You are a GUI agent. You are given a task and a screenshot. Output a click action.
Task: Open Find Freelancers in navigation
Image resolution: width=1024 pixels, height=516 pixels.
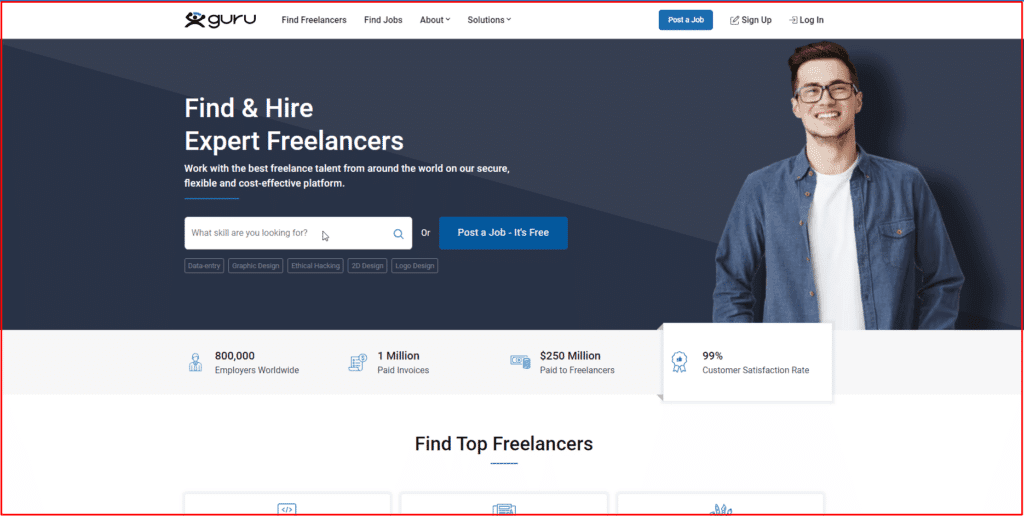tap(315, 20)
